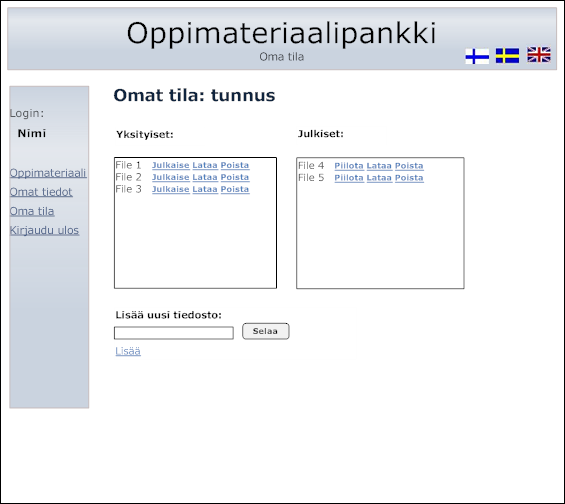Publish File 2 with Julkaise
This screenshot has height=504, width=565.
pos(171,177)
